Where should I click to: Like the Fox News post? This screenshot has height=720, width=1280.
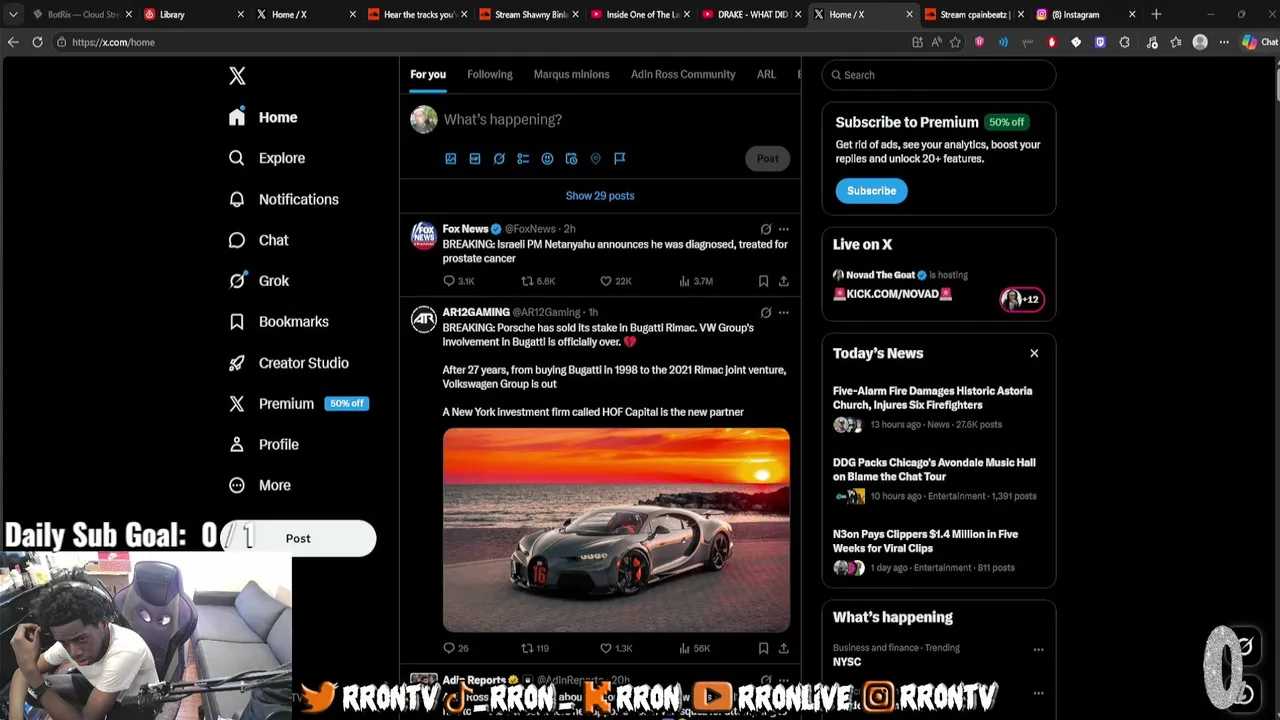(x=615, y=281)
